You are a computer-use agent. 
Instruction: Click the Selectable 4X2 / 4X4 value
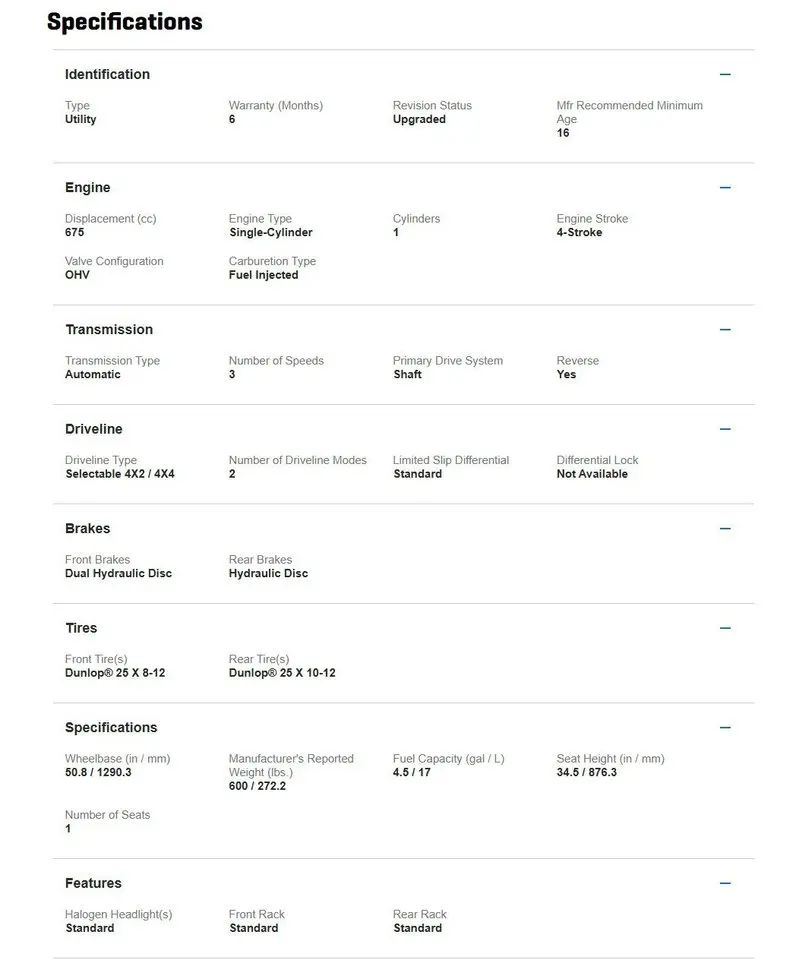tap(120, 474)
